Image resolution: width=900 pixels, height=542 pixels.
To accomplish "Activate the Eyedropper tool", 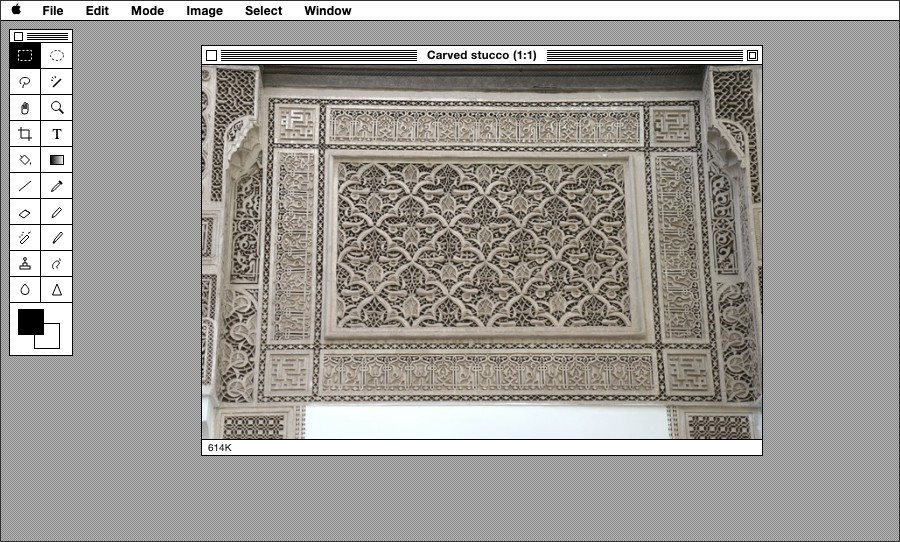I will [x=57, y=186].
